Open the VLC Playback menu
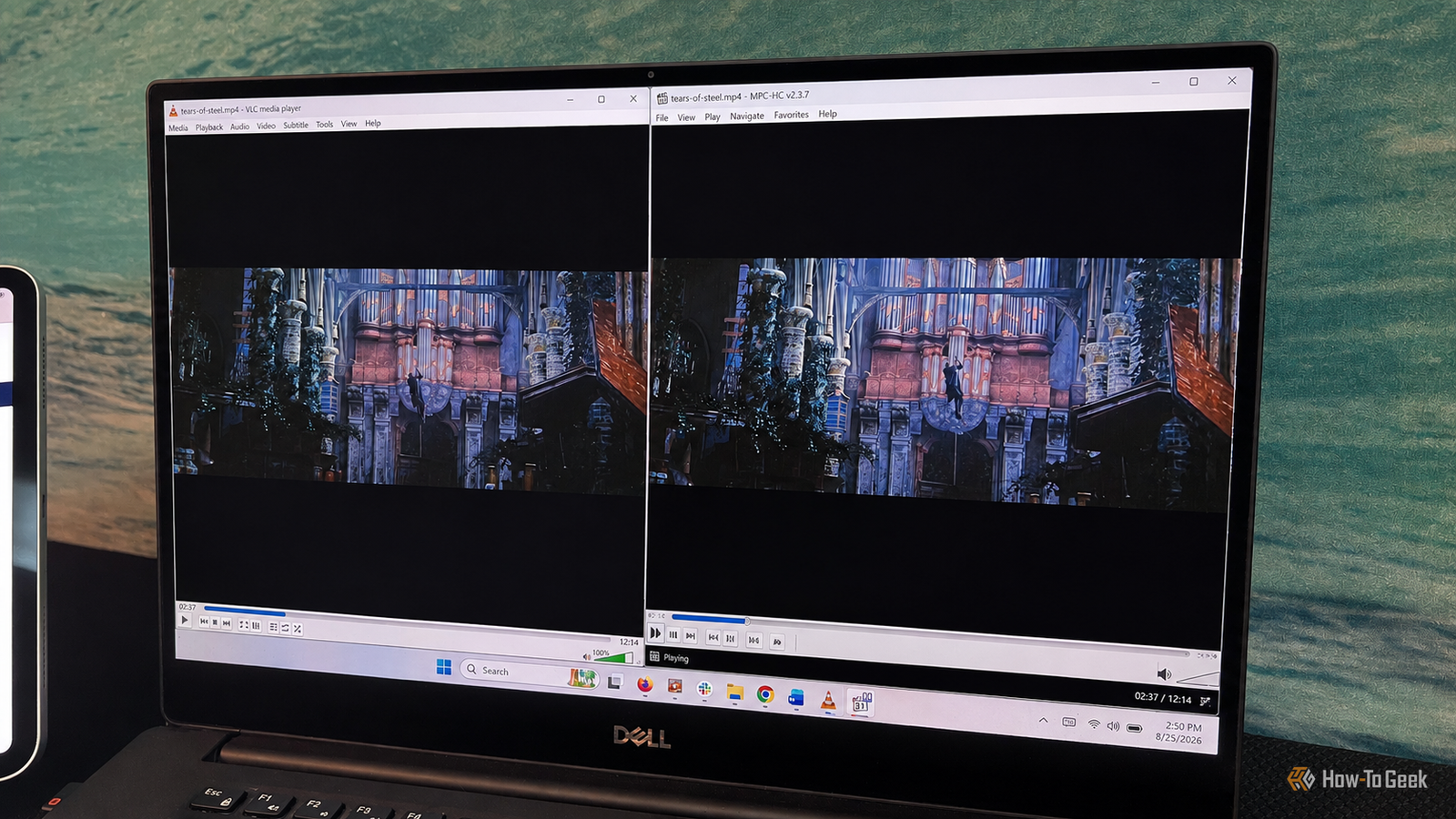The height and width of the screenshot is (819, 1456). pos(209,127)
